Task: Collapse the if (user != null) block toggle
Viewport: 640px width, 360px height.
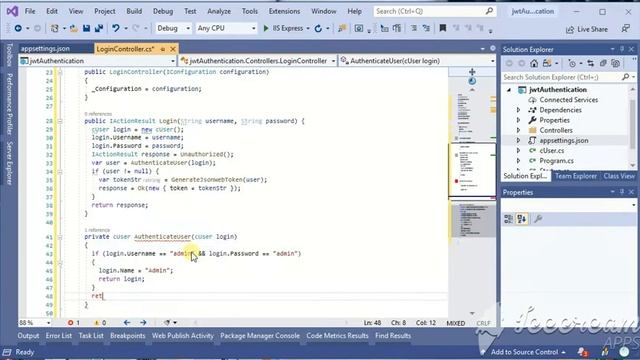Action: [x=60, y=172]
